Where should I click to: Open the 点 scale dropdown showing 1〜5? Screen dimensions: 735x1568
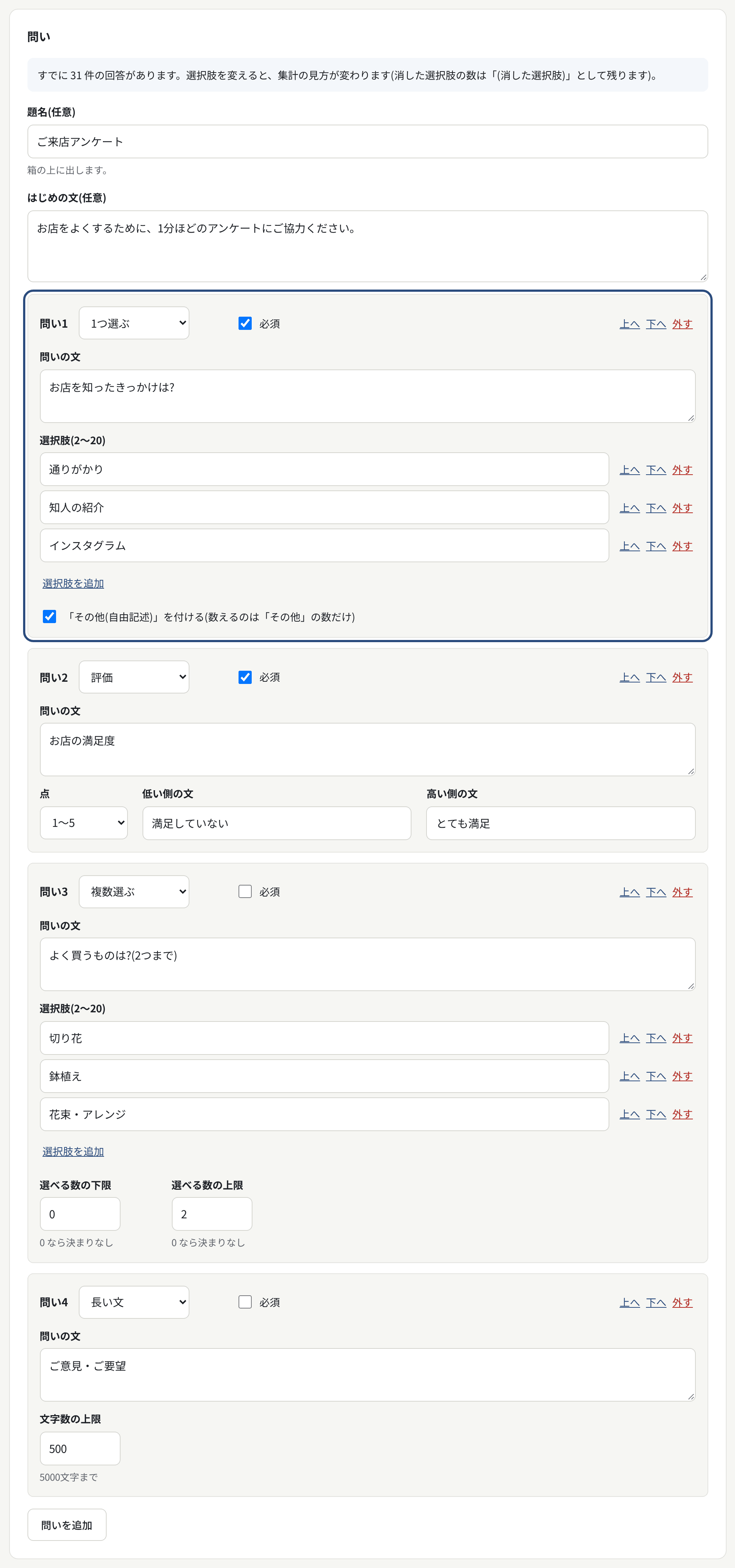tap(84, 822)
